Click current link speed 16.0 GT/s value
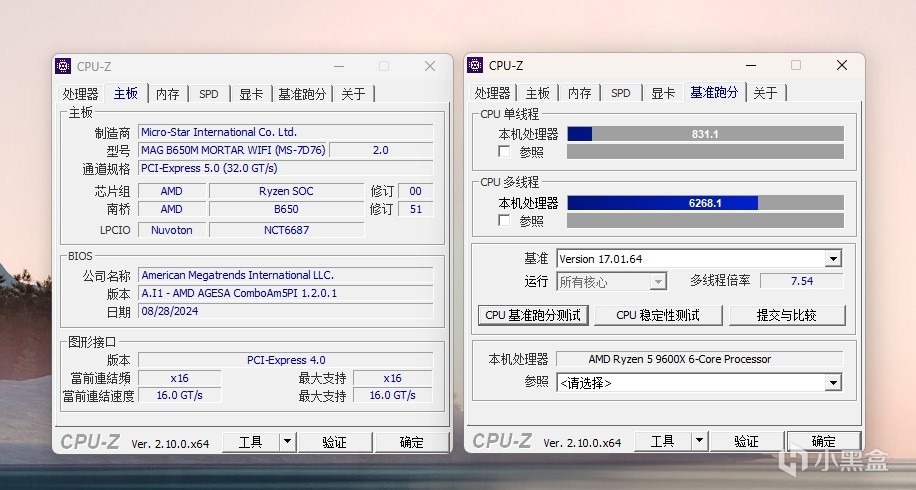 point(179,395)
